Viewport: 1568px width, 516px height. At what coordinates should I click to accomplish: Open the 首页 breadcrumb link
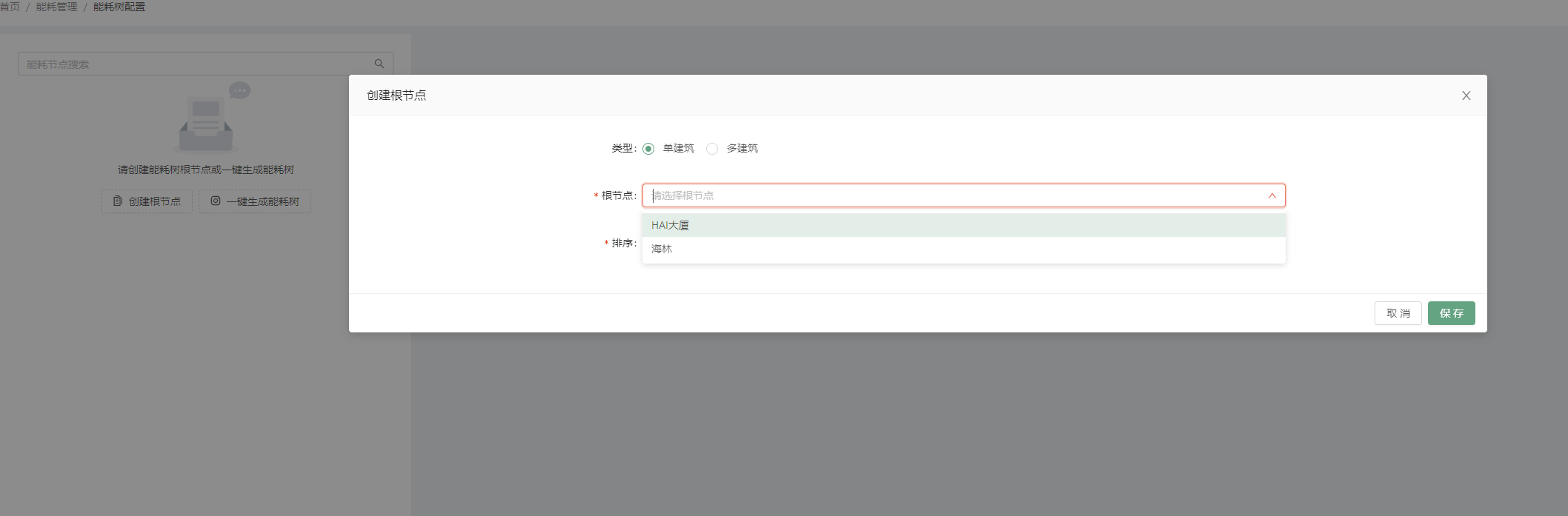pyautogui.click(x=10, y=7)
